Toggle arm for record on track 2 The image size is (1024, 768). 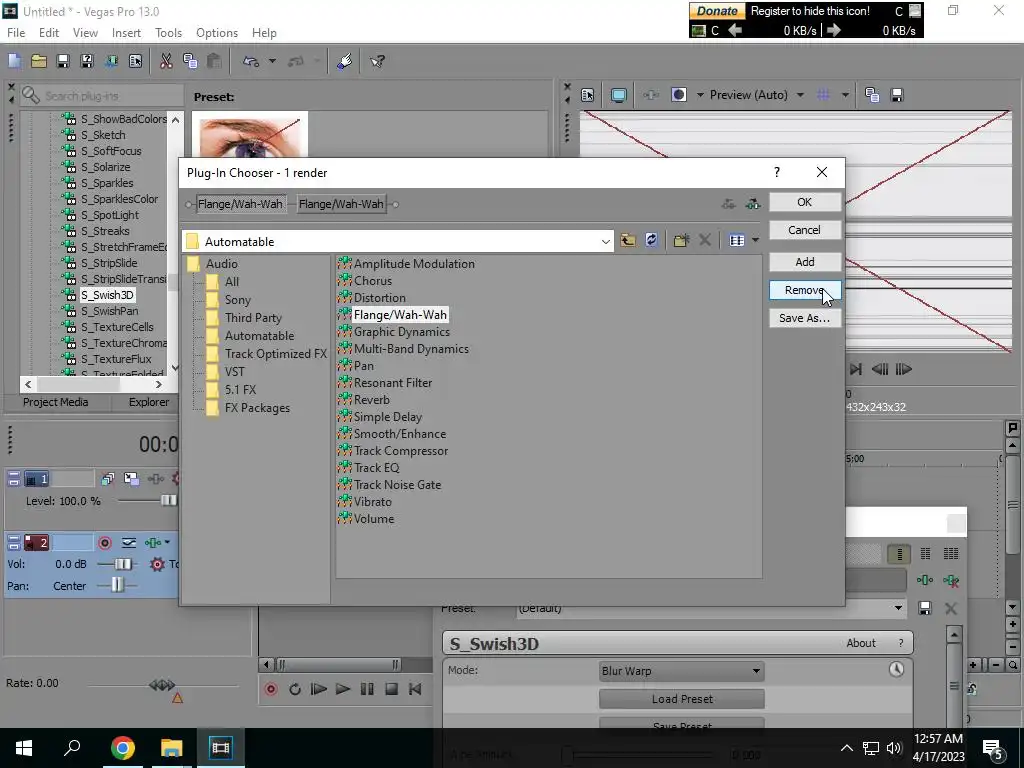click(104, 543)
